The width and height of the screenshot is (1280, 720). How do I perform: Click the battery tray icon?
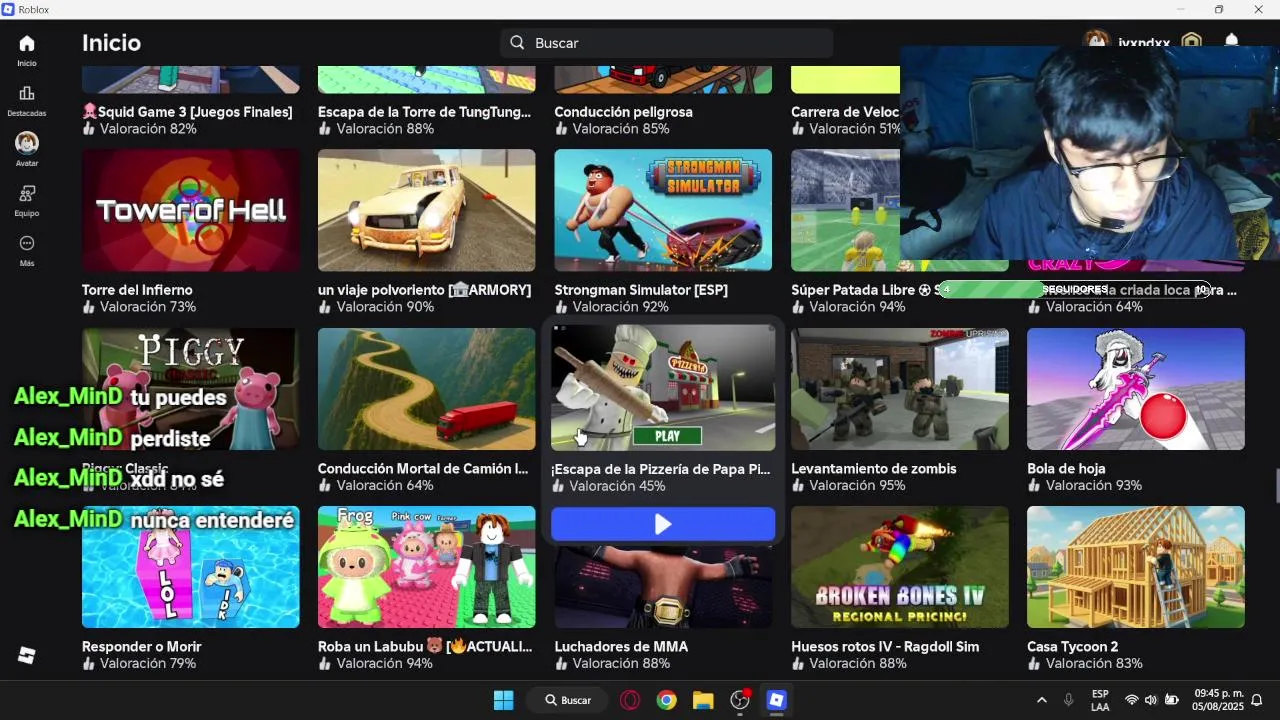point(1172,700)
